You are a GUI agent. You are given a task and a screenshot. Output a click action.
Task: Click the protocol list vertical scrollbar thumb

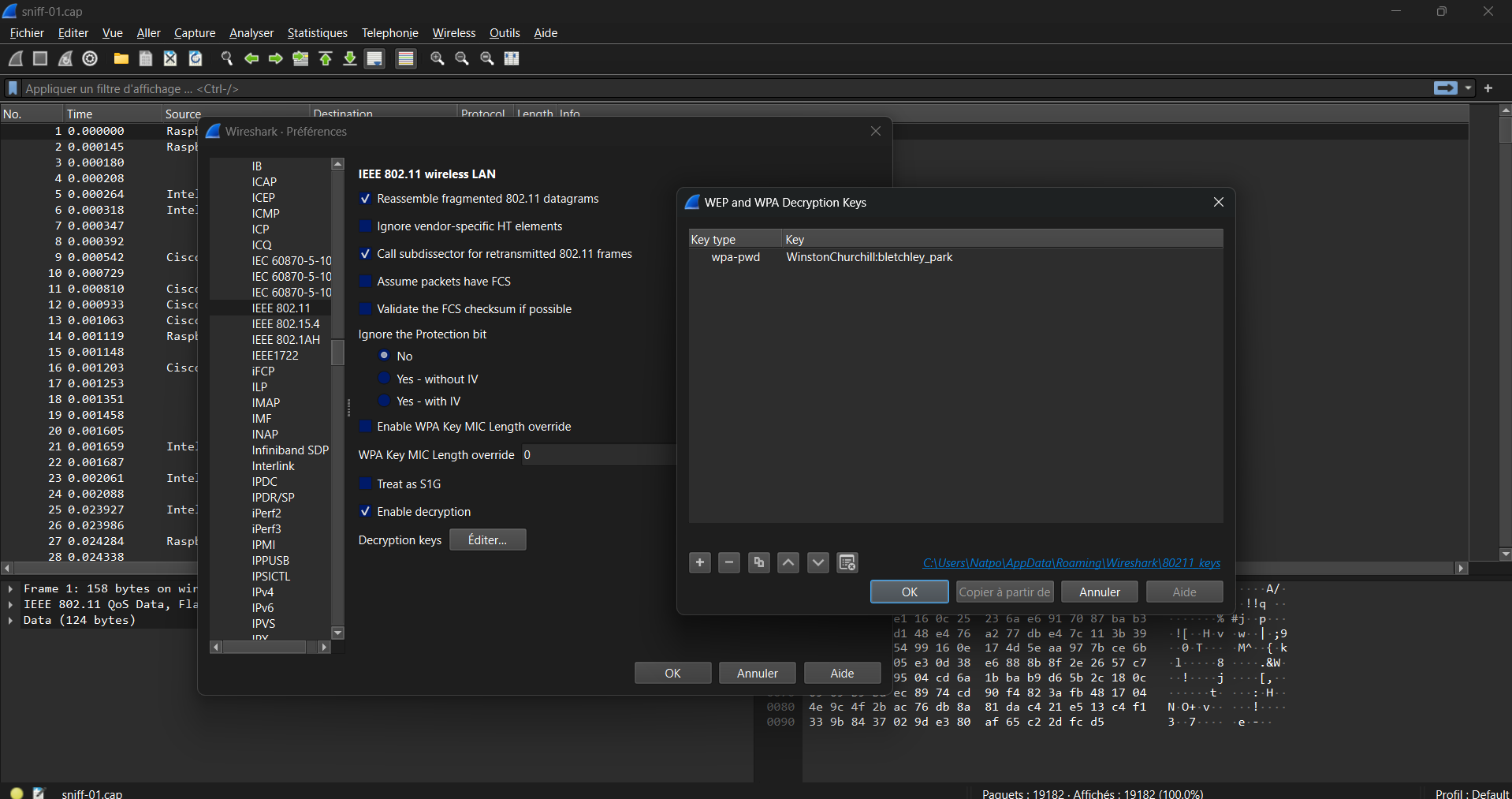click(x=338, y=353)
